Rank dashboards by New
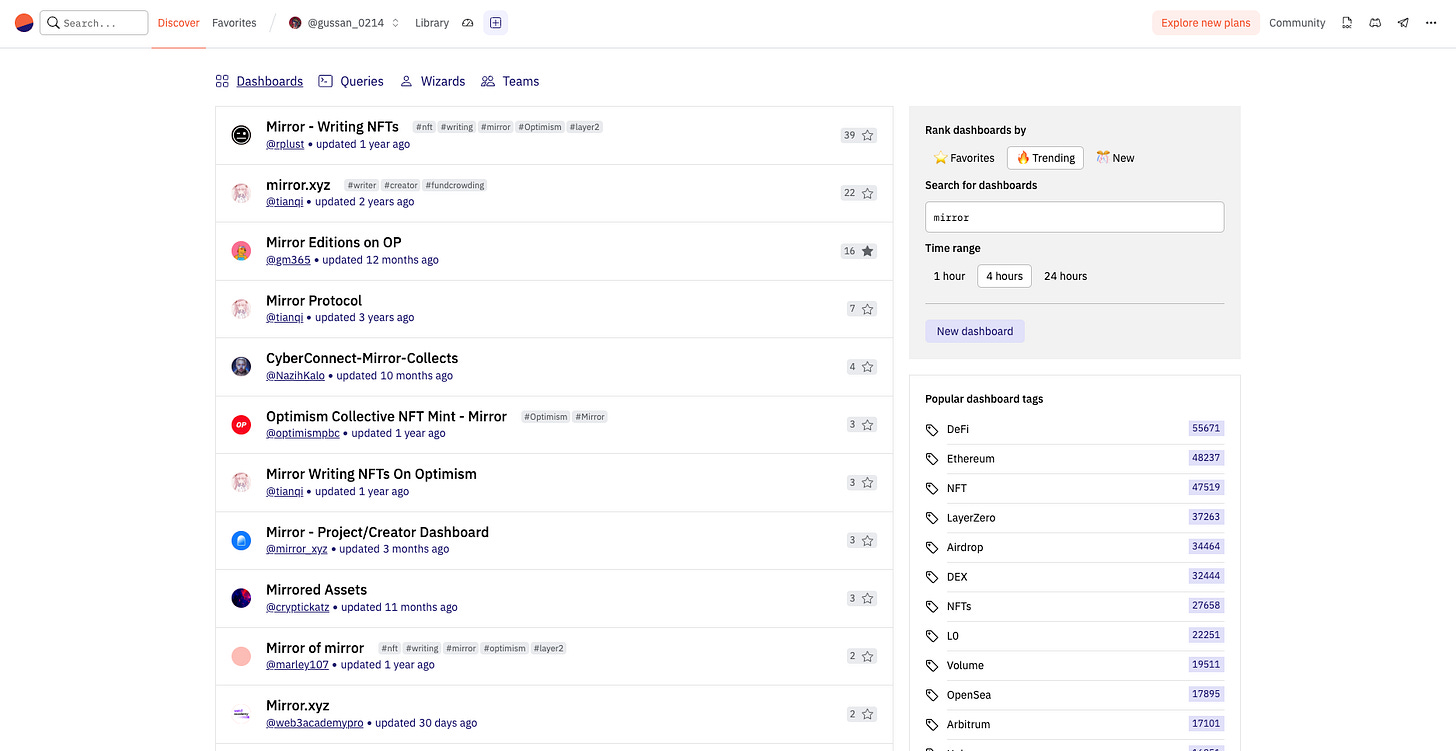Viewport: 1456px width, 751px height. click(1115, 158)
